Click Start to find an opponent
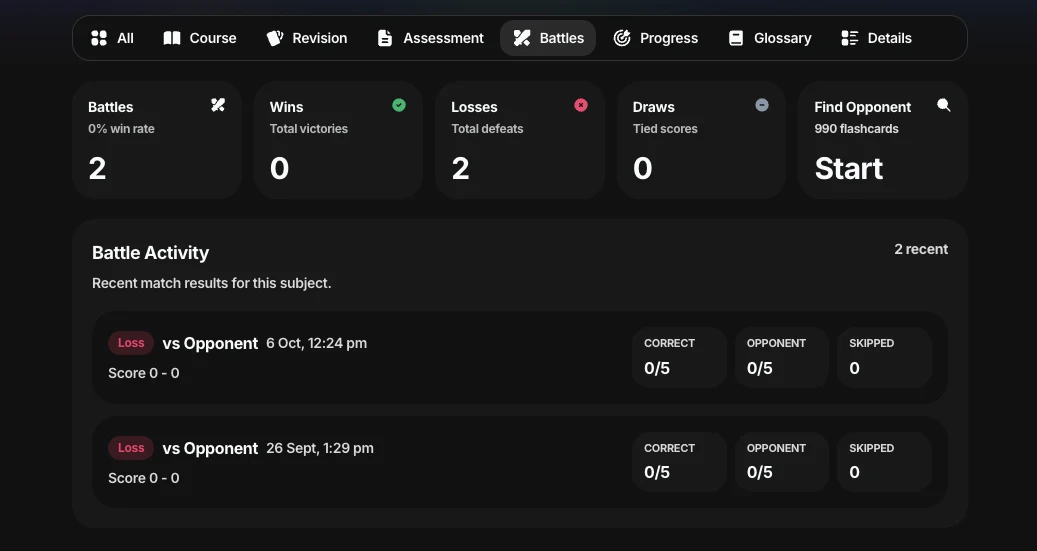 (x=849, y=169)
